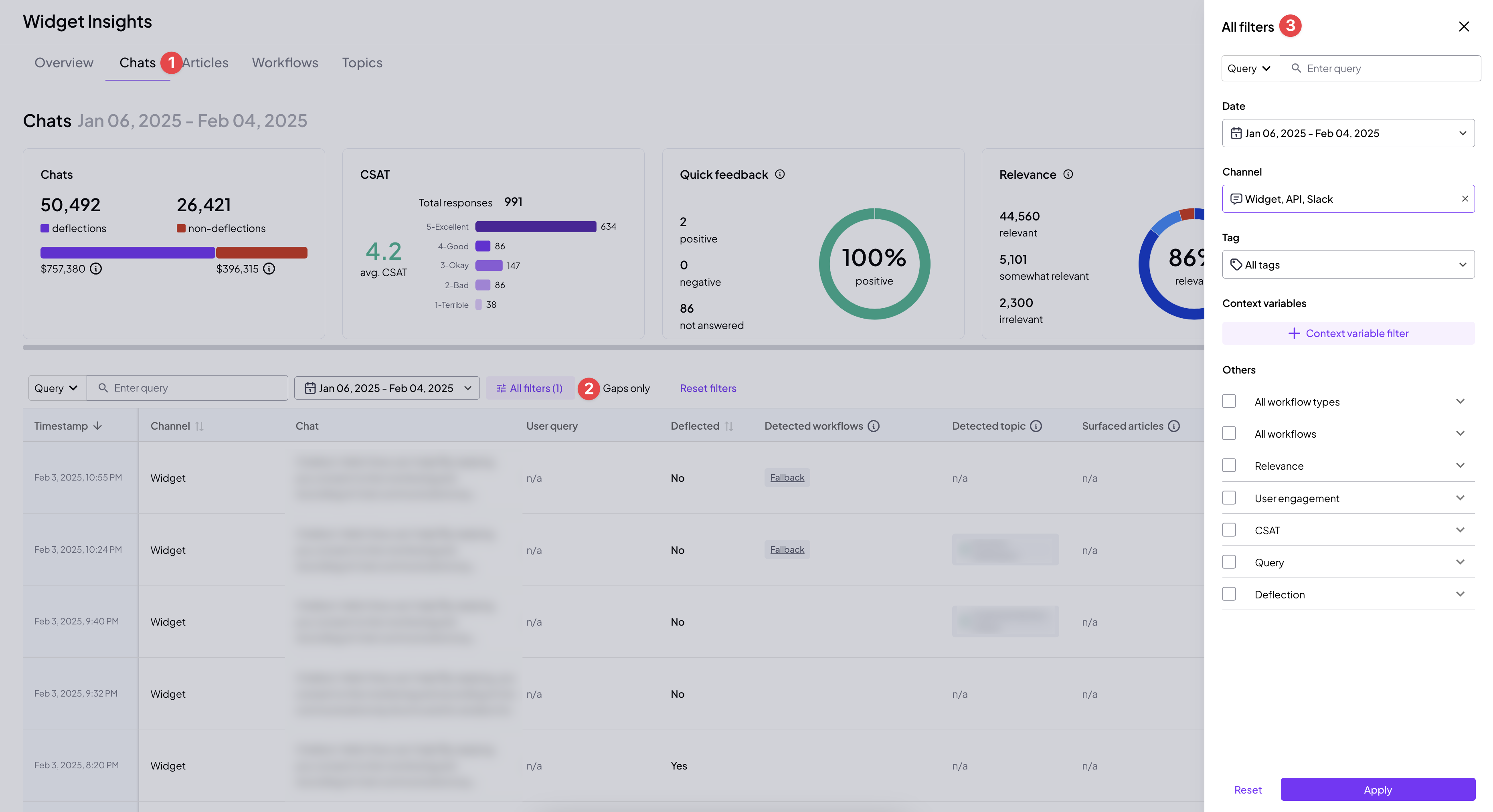Open the All filters (1) button
The height and width of the screenshot is (812, 1493).
tap(530, 388)
